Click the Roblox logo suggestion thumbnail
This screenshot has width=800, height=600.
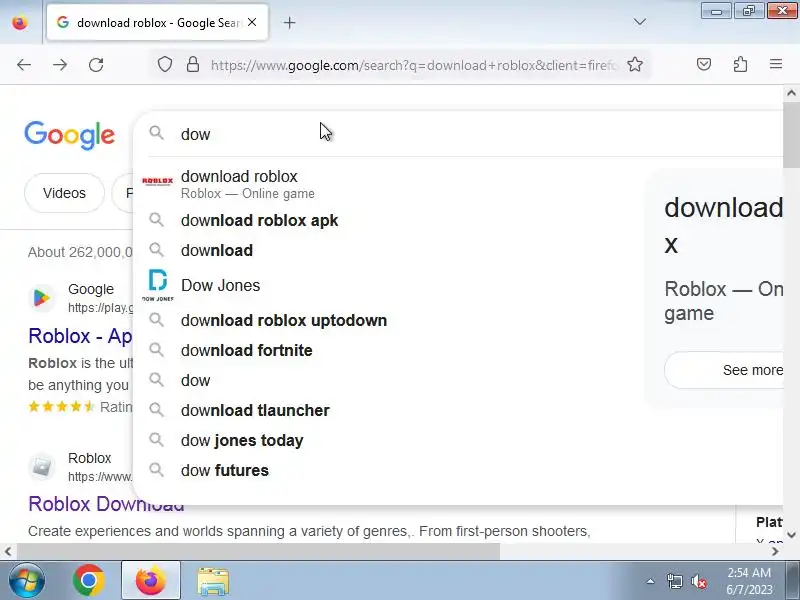(158, 181)
